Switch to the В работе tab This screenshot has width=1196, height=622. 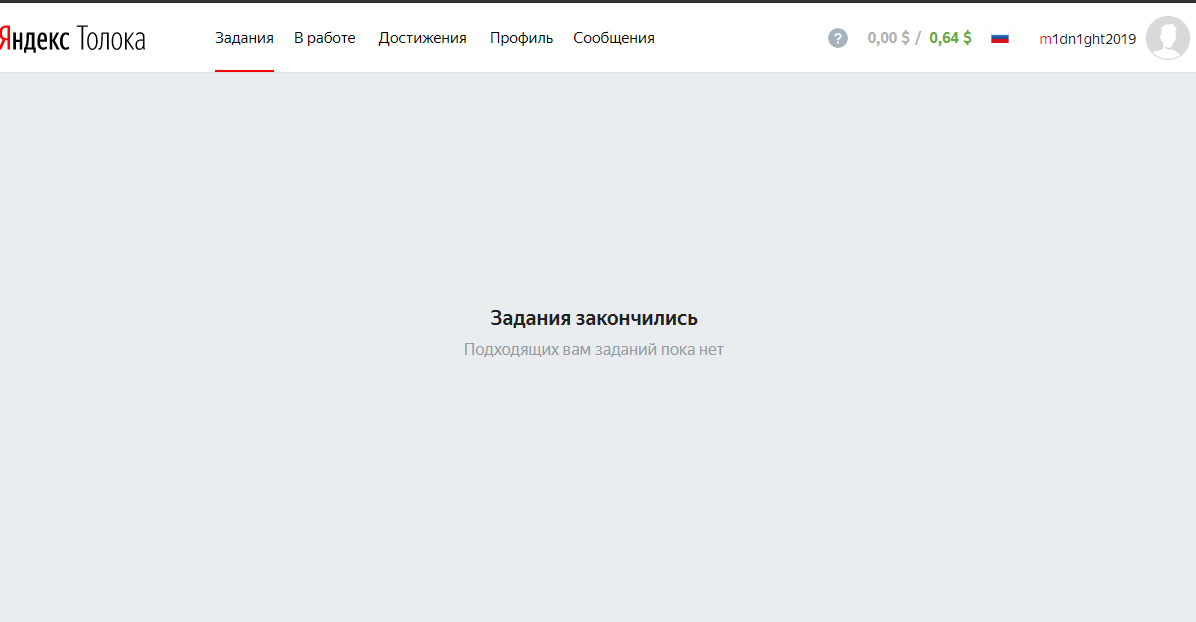tap(324, 38)
